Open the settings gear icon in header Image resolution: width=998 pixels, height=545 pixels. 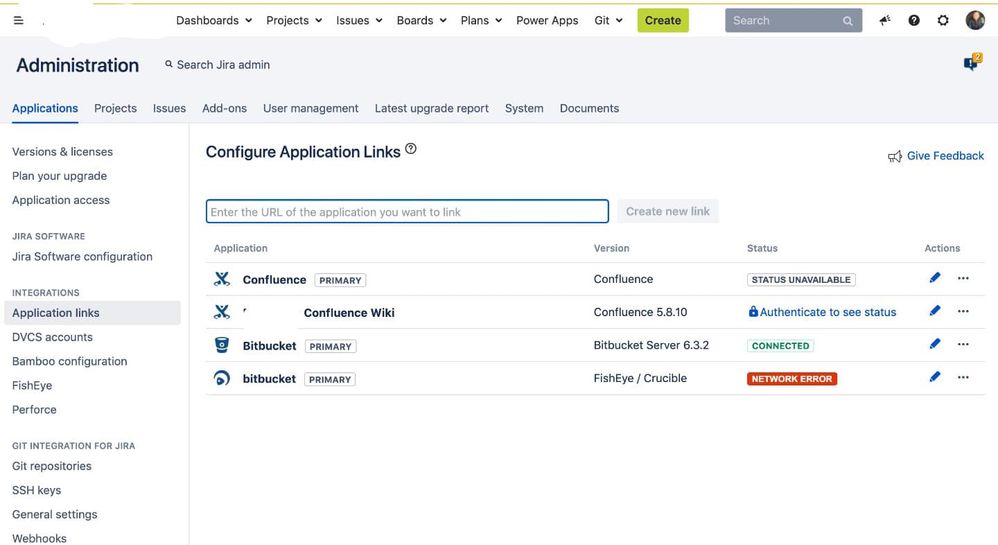943,20
